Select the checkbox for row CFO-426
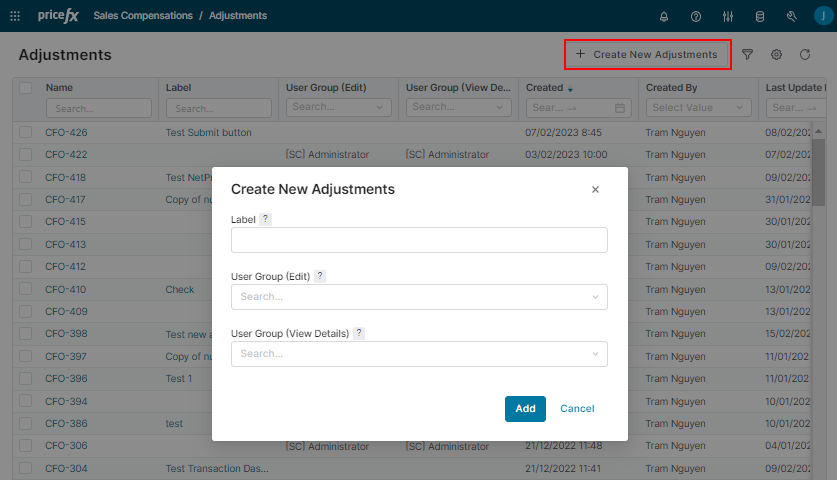Viewport: 837px width, 480px height. 26,132
